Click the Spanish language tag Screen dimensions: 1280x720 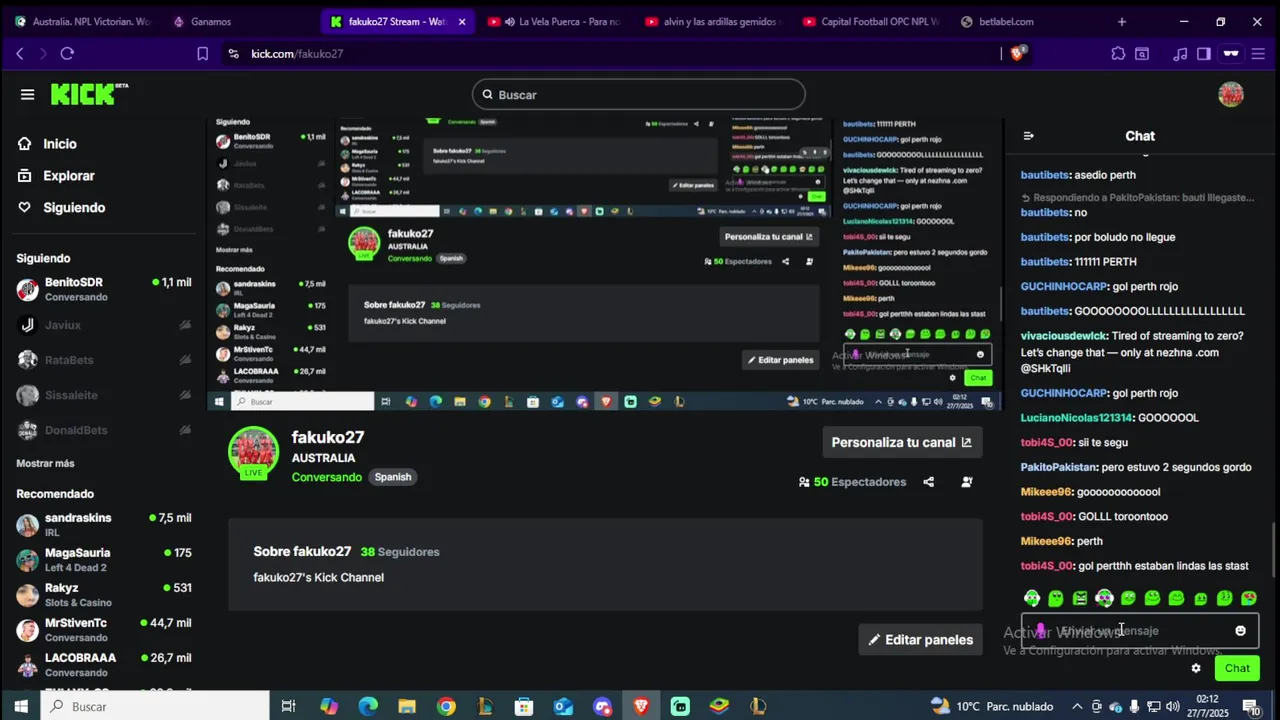393,477
